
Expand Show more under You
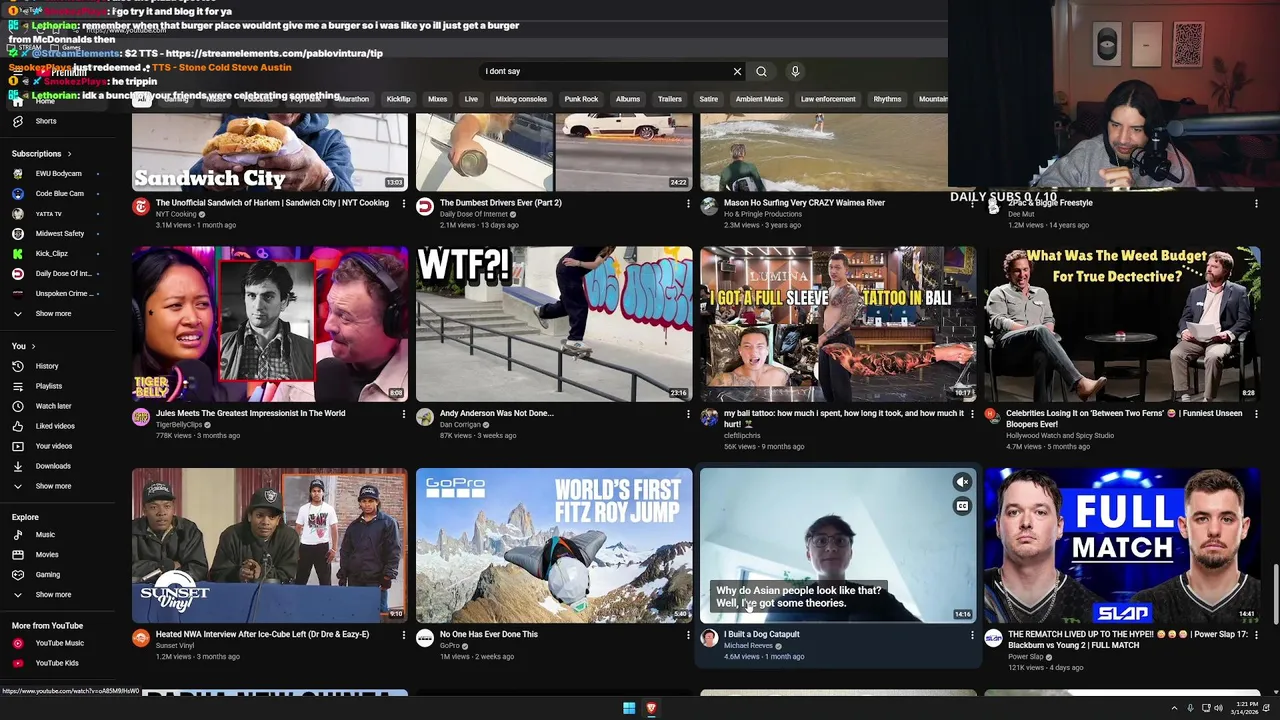(42, 486)
